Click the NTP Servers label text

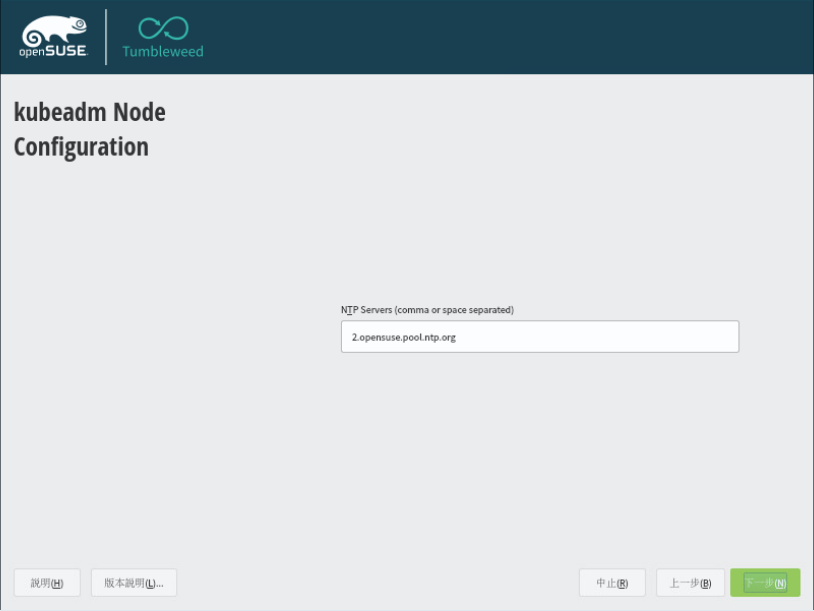click(427, 310)
